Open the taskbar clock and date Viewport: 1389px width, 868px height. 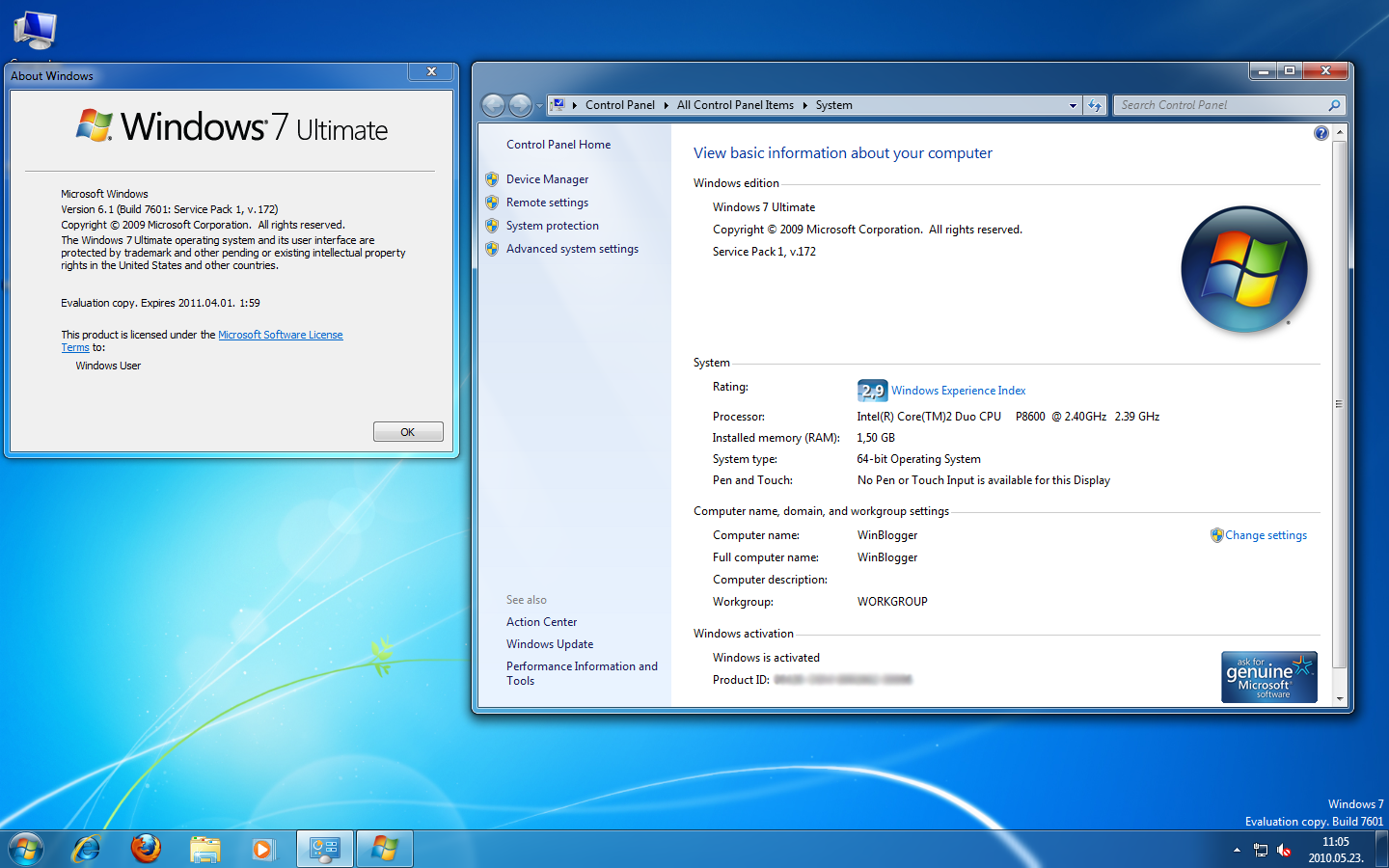click(1336, 850)
